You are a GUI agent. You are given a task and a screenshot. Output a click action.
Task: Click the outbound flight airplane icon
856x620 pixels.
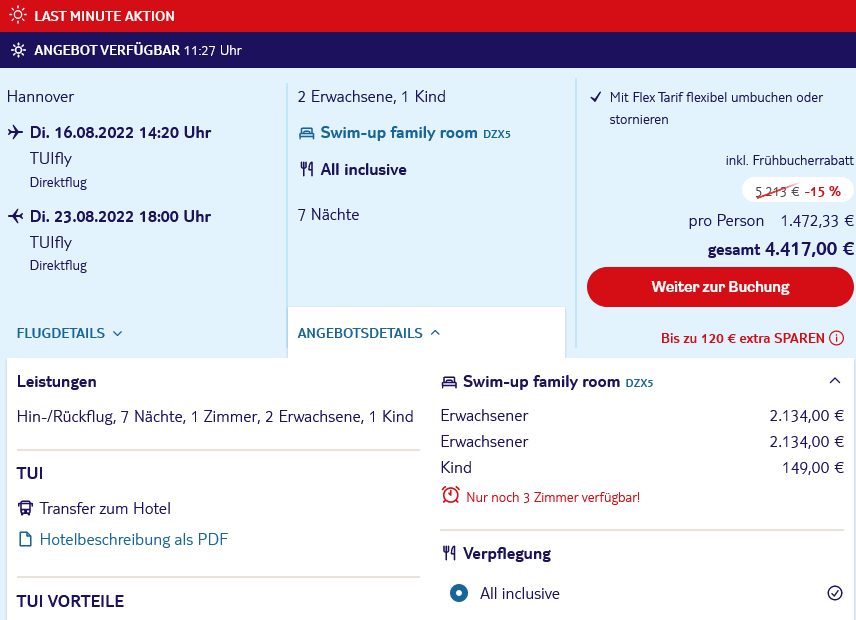(x=15, y=132)
